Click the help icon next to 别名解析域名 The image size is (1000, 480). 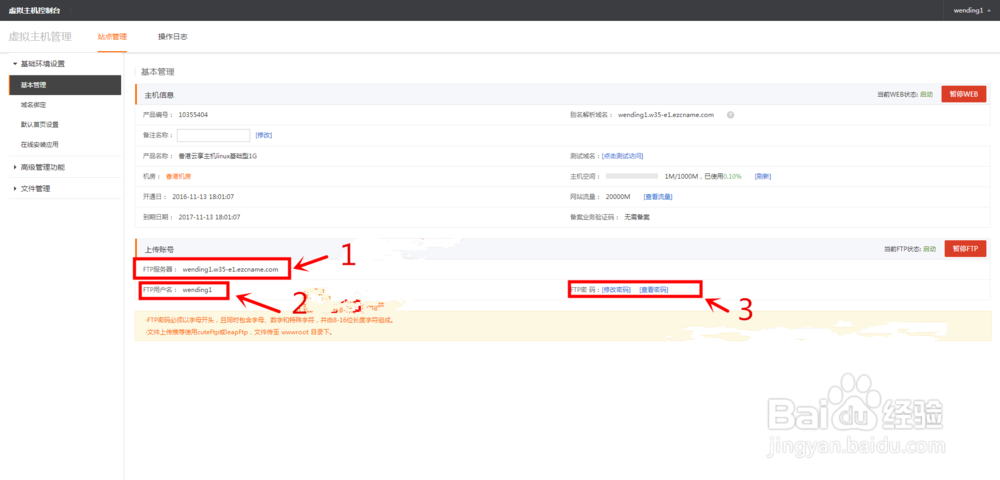click(730, 115)
